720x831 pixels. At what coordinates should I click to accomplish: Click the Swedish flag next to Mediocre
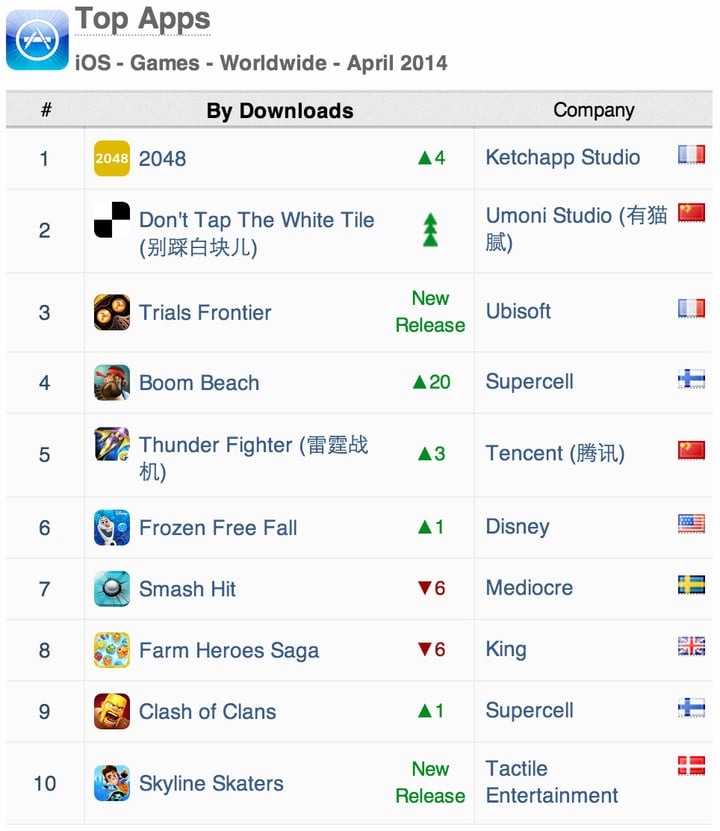click(x=691, y=585)
